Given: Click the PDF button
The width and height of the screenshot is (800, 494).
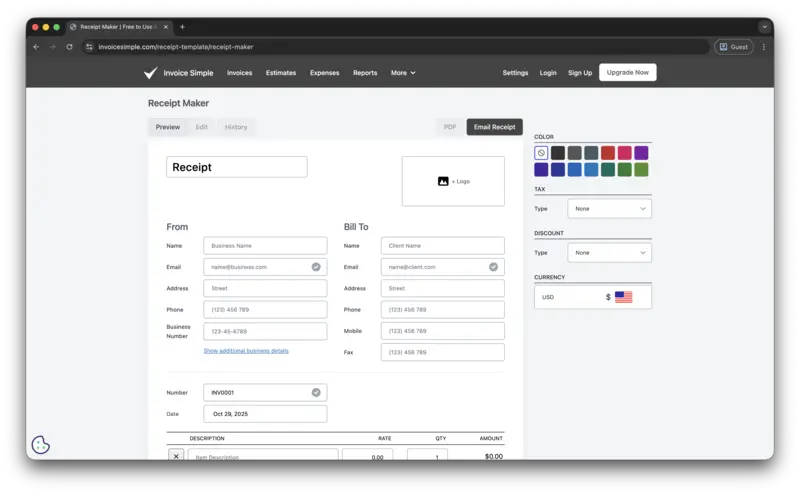Looking at the screenshot, I should (449, 127).
